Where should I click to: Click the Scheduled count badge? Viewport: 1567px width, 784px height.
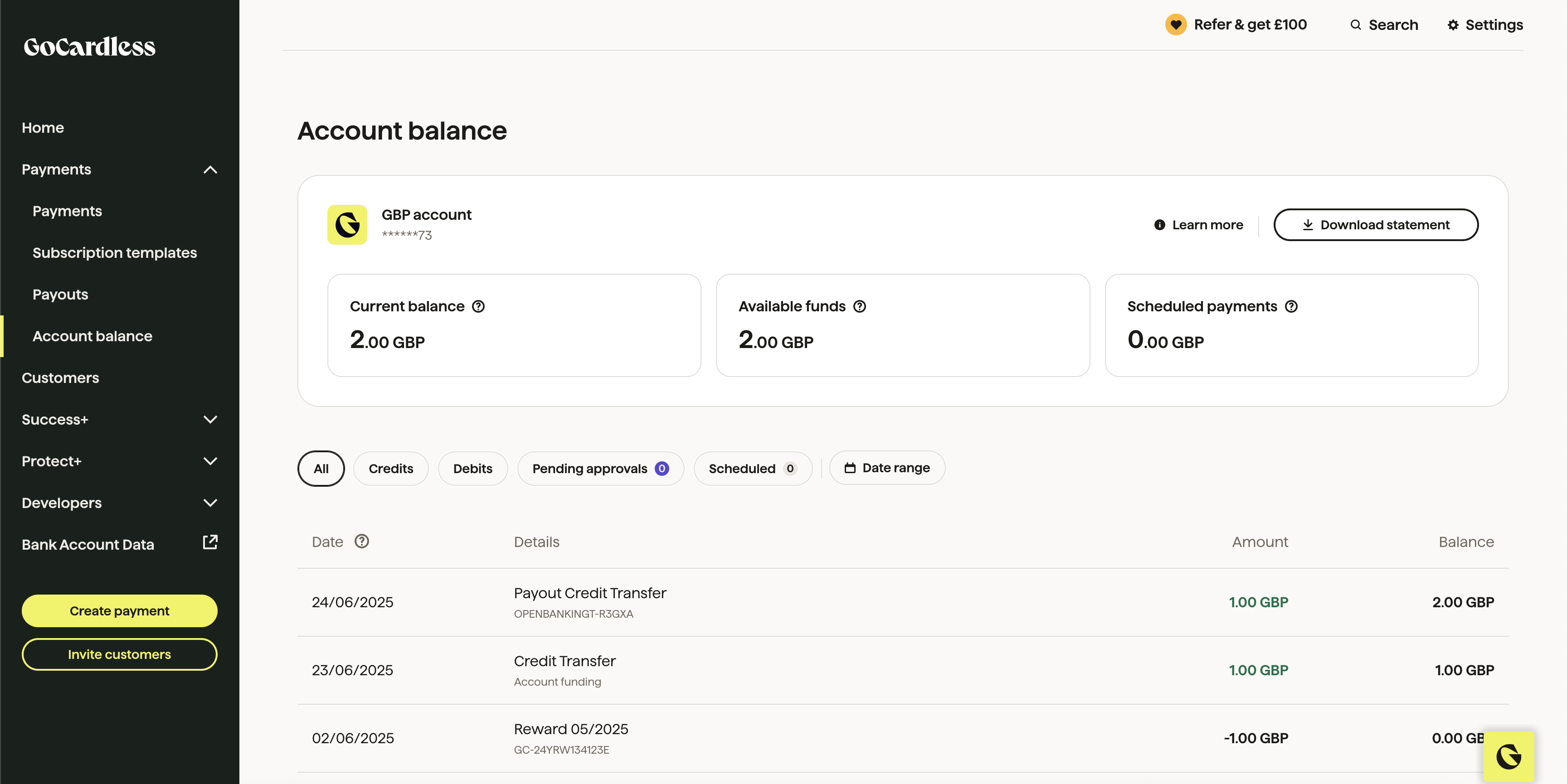(790, 468)
